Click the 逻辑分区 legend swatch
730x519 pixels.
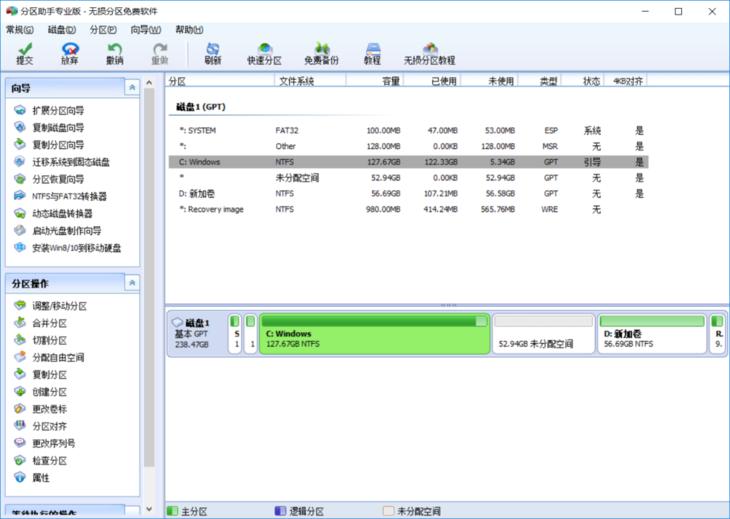280,511
